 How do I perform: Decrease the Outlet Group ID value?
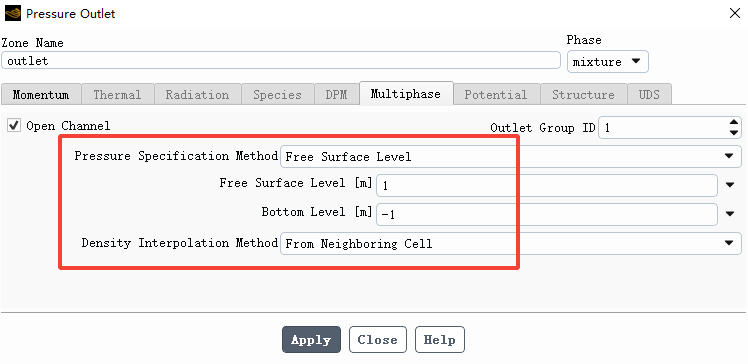[734, 133]
